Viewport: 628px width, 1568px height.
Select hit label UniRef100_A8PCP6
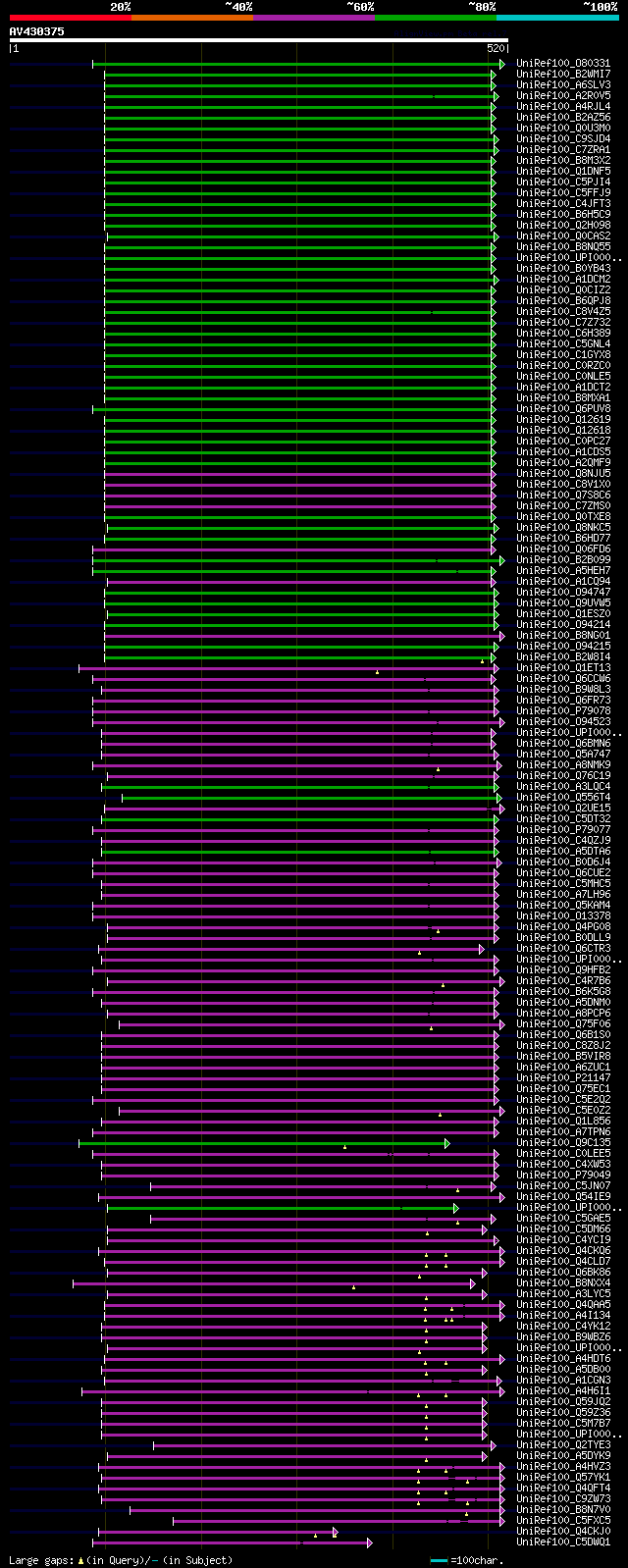563,1014
